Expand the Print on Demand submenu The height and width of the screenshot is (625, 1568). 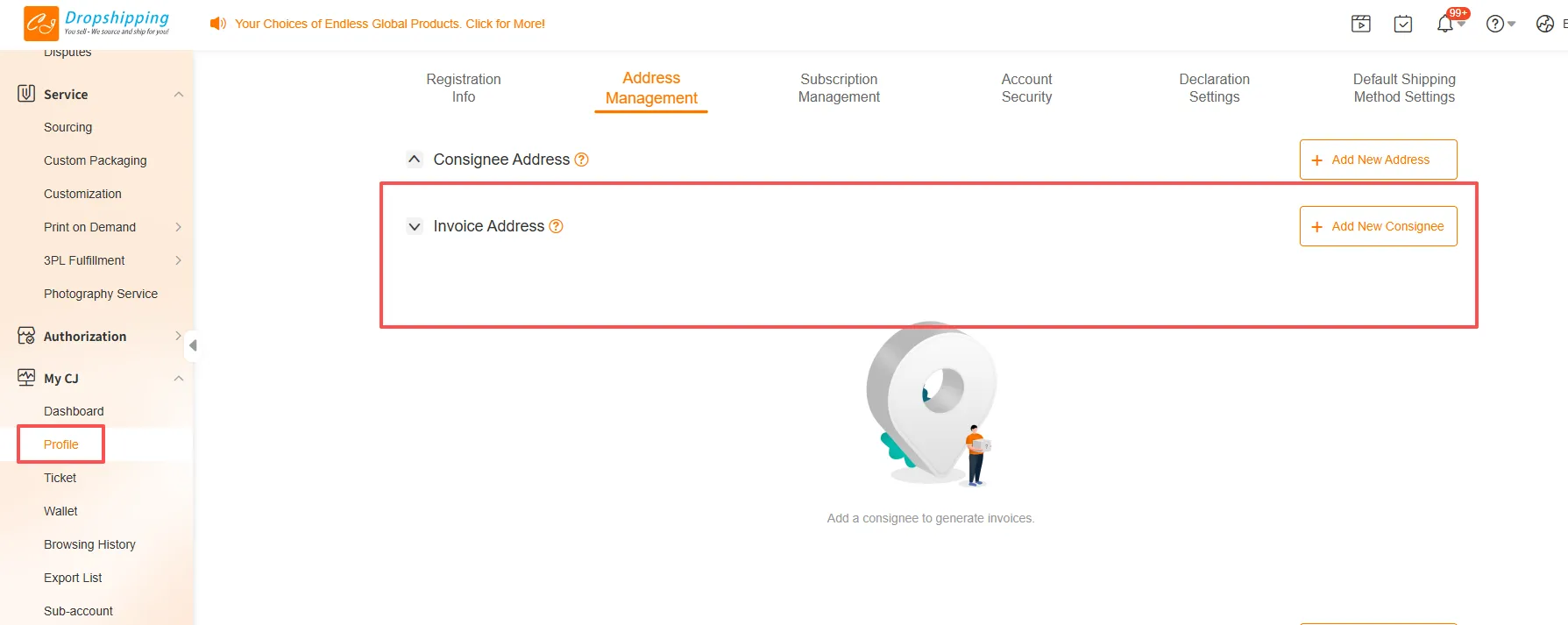click(178, 227)
